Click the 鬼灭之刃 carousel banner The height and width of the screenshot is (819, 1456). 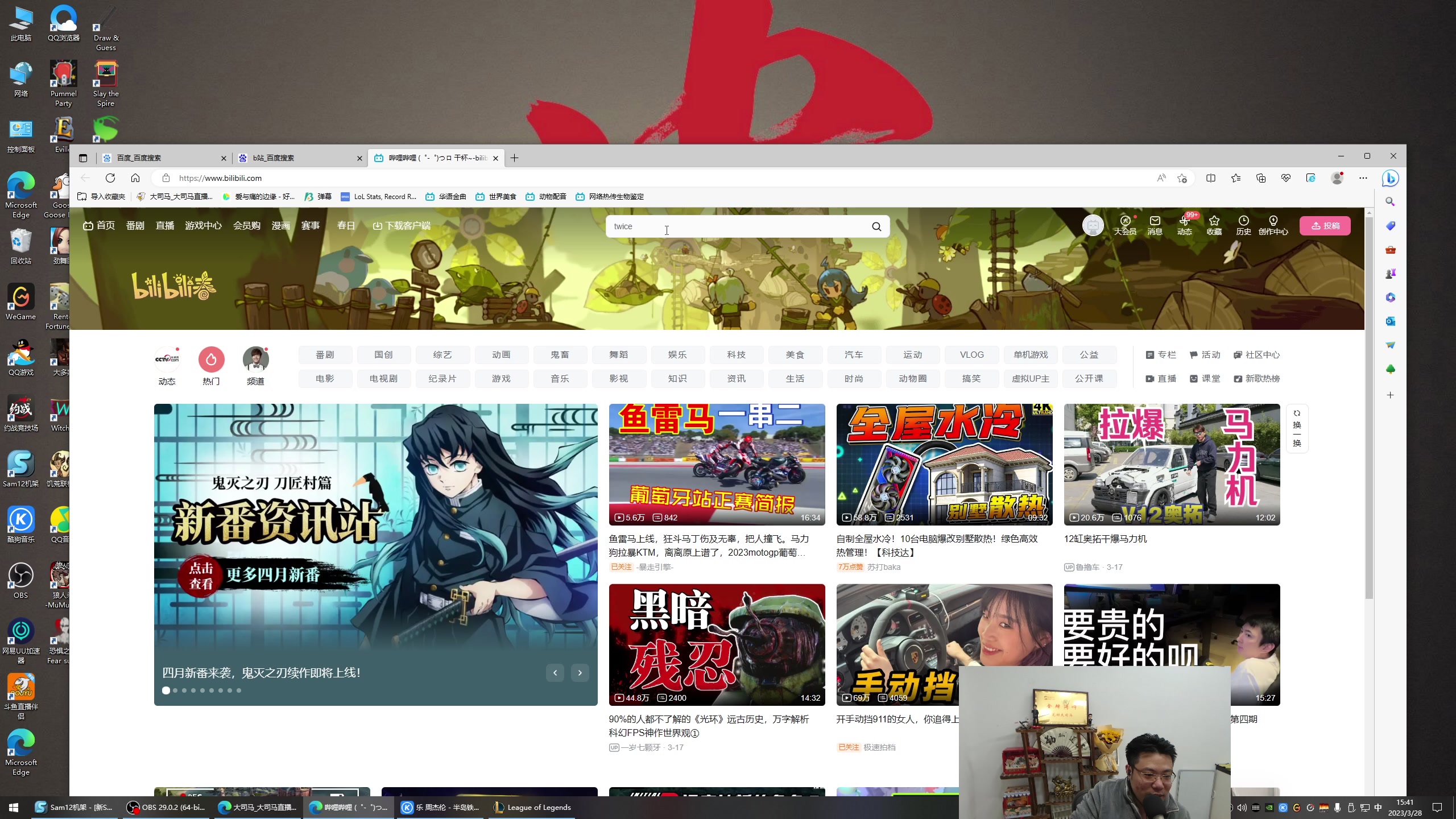tap(375, 555)
